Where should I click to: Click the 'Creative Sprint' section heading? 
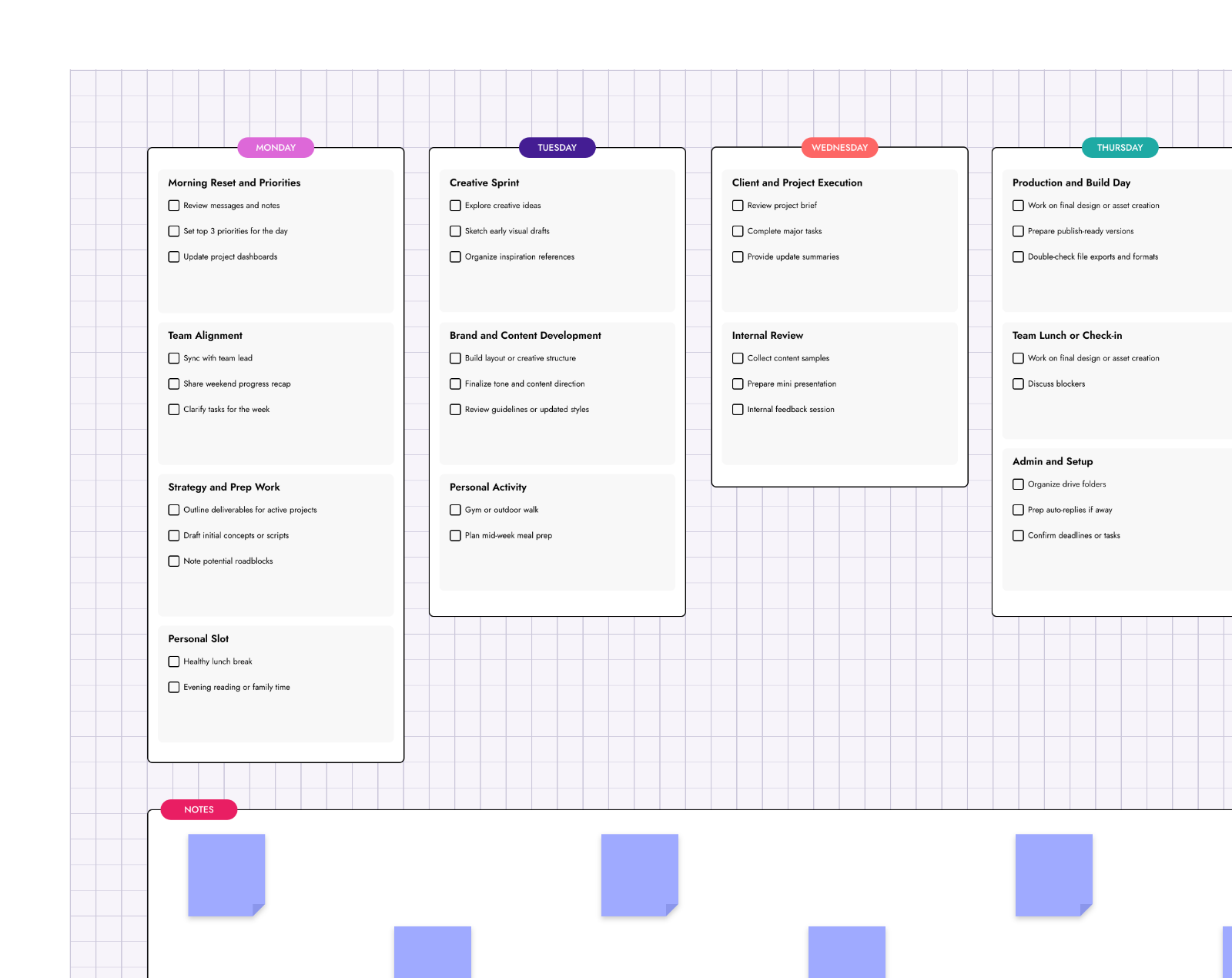click(484, 183)
